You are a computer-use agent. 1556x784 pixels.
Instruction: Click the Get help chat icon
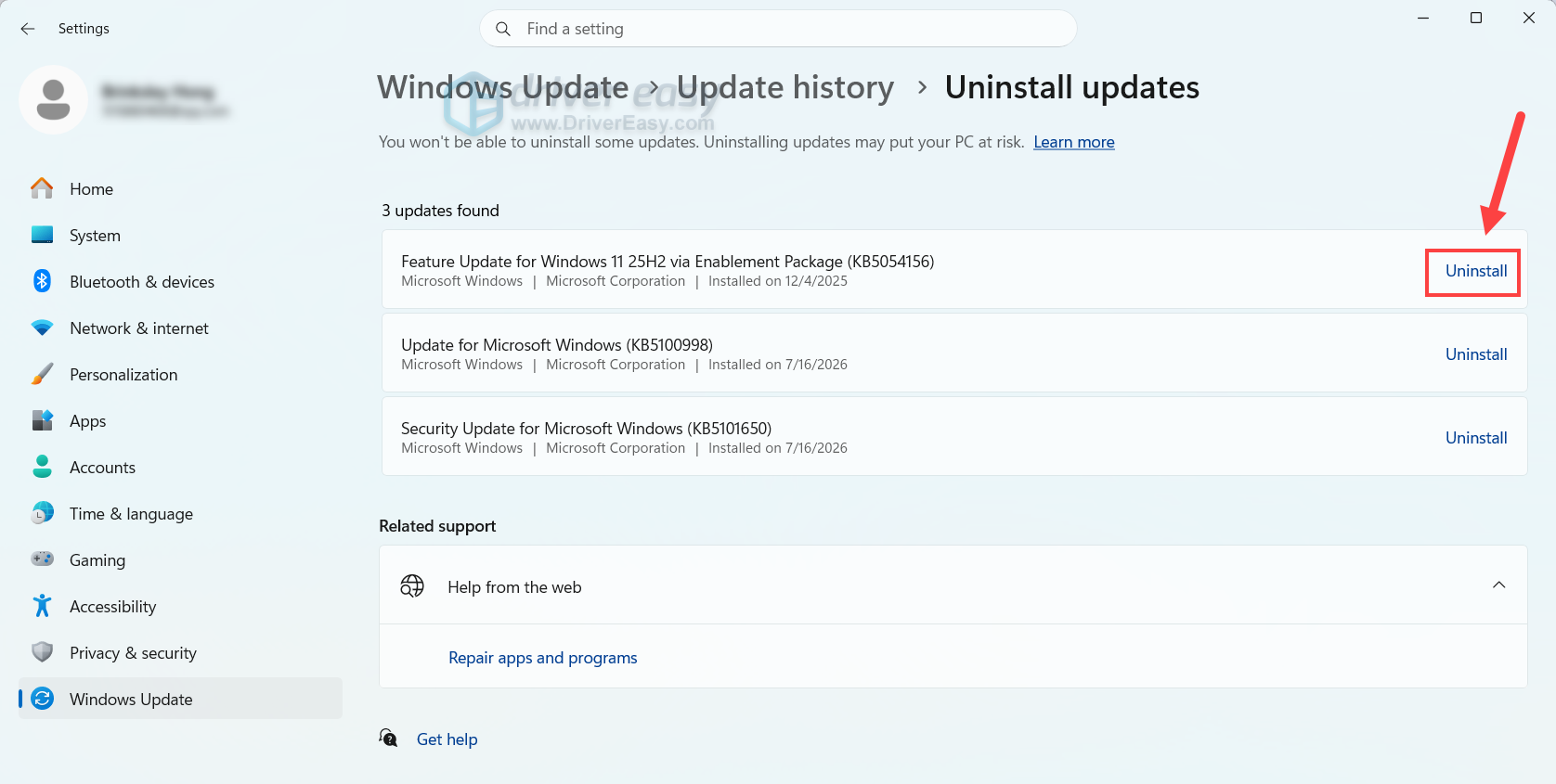coord(388,738)
